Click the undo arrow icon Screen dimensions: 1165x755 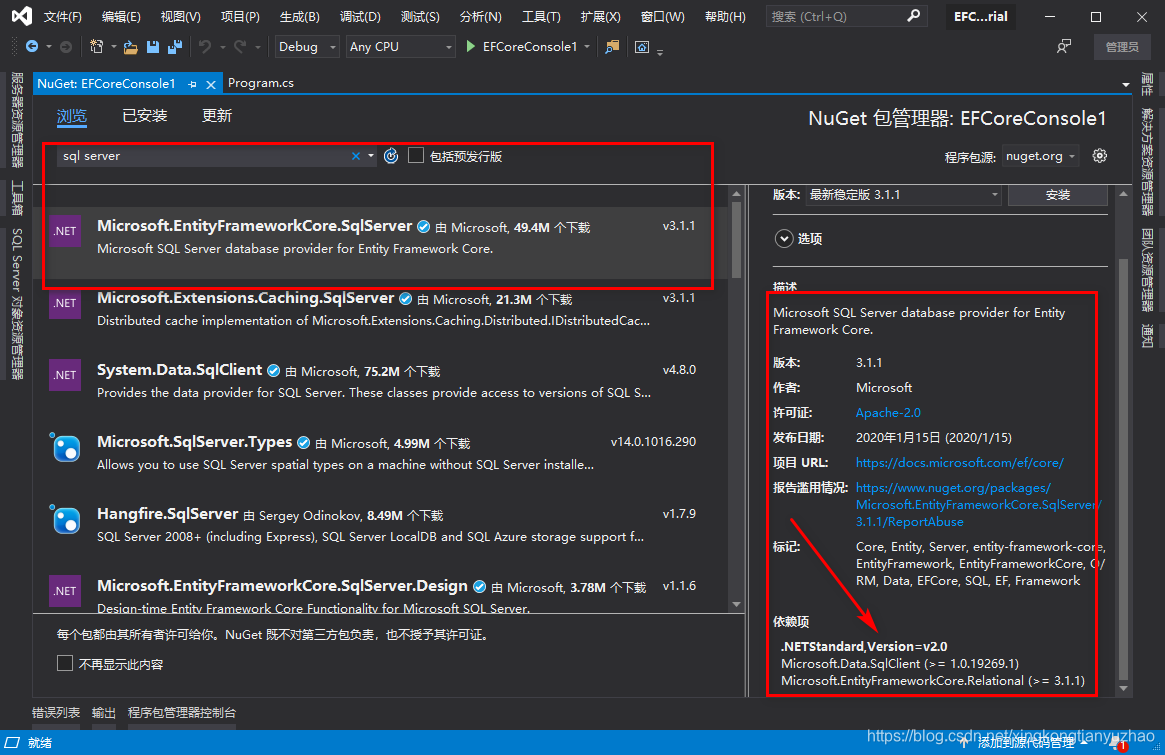tap(205, 47)
